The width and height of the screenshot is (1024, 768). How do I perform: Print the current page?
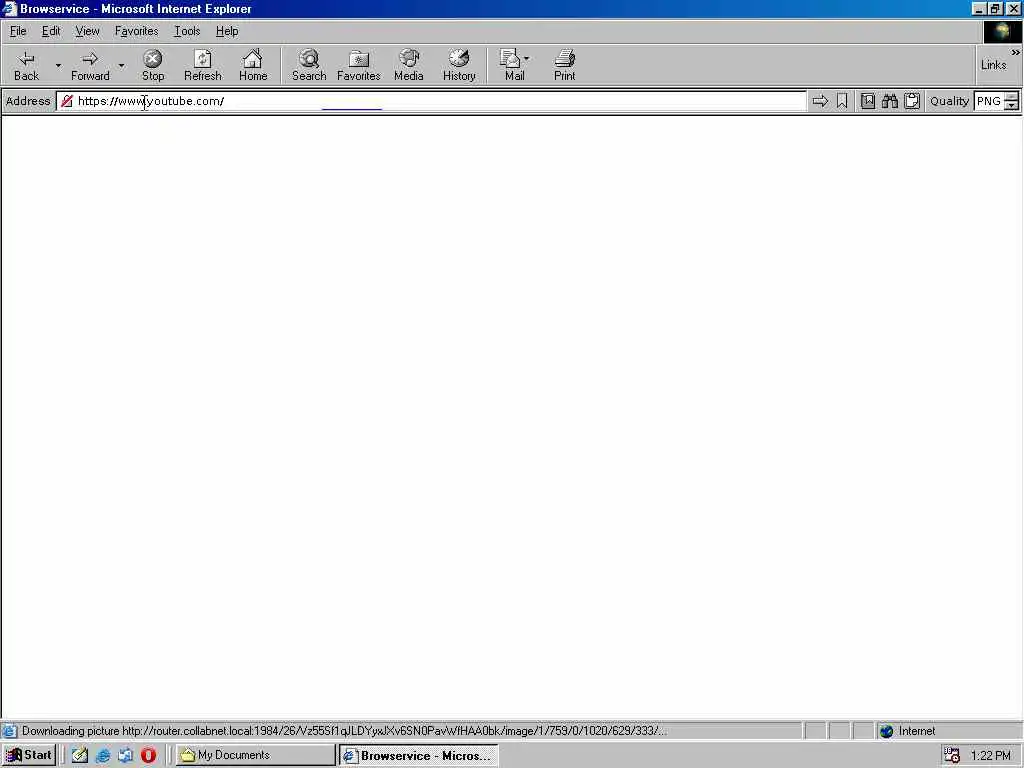[564, 65]
